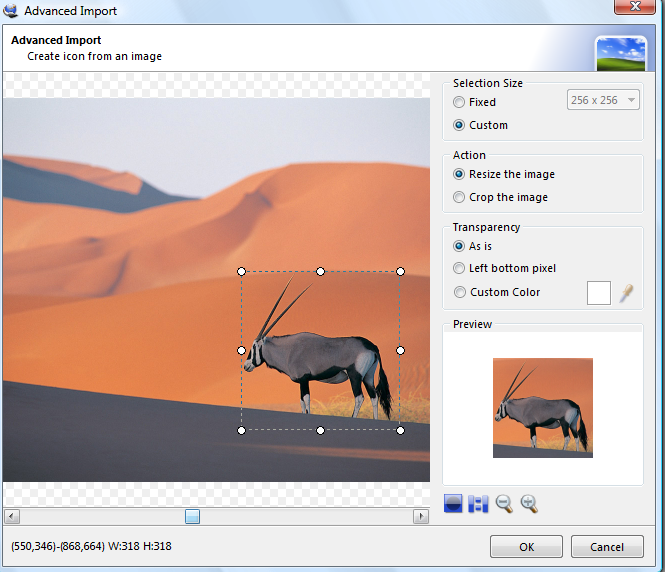The width and height of the screenshot is (665, 572).
Task: Click the scrollbar left arrow
Action: pos(11,516)
